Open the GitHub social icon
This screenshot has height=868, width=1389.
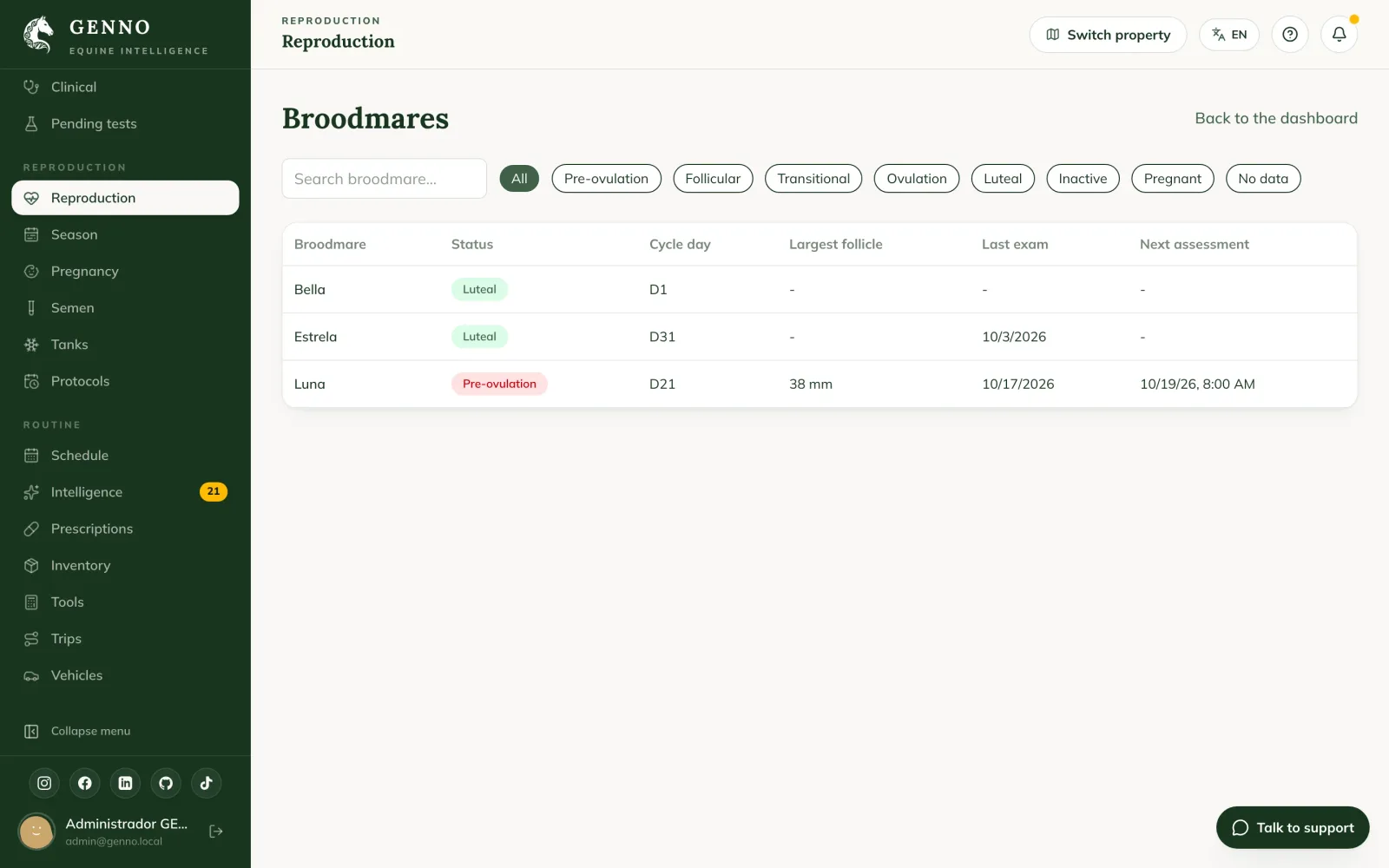pyautogui.click(x=166, y=783)
